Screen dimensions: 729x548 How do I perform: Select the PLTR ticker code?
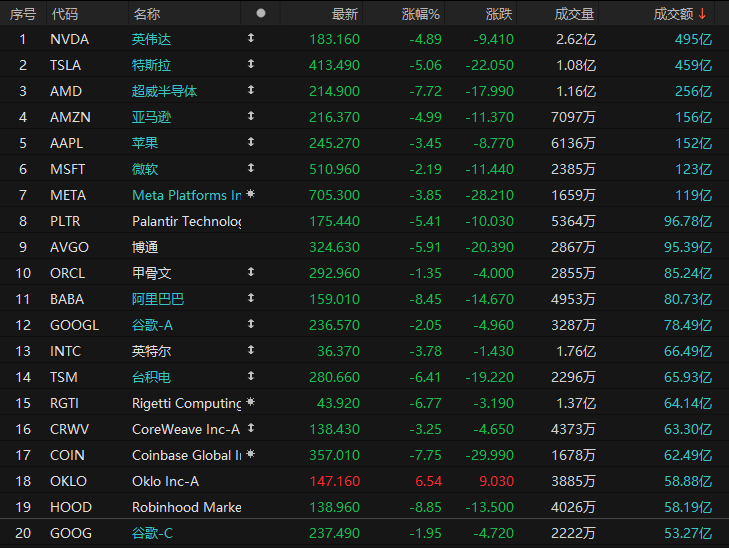(65, 221)
